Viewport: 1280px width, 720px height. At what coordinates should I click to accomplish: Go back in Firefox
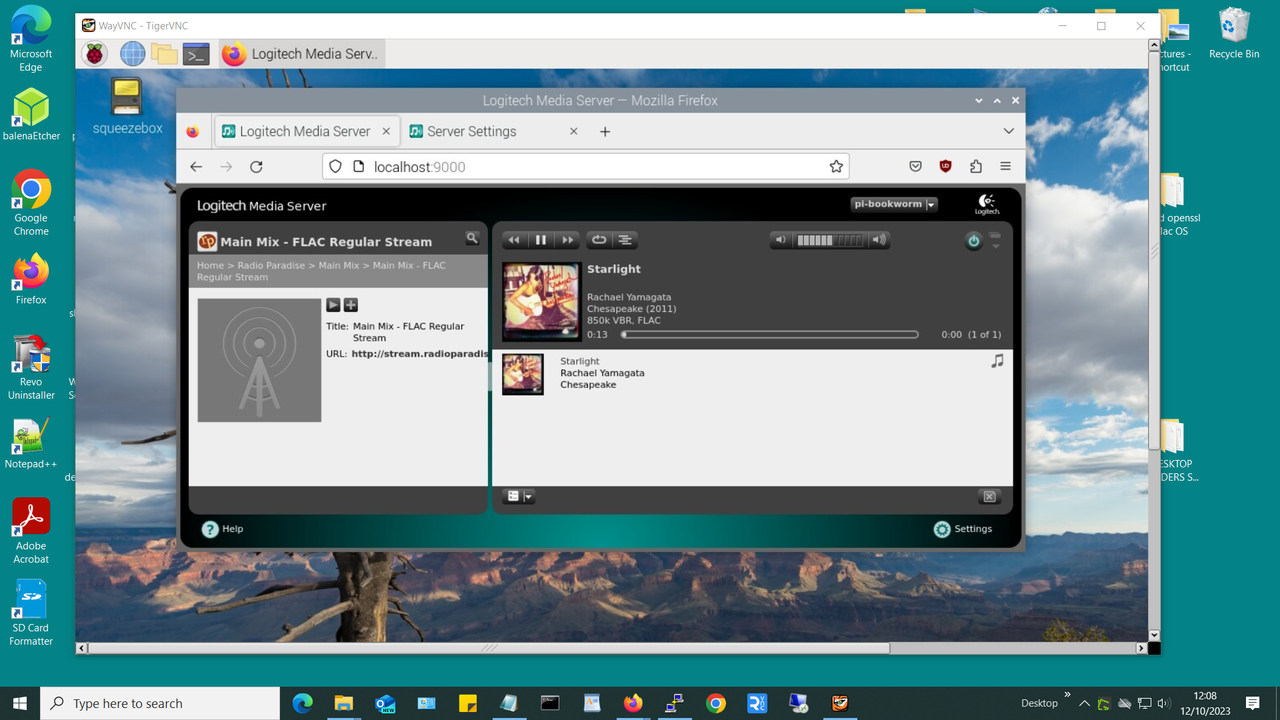coord(196,167)
